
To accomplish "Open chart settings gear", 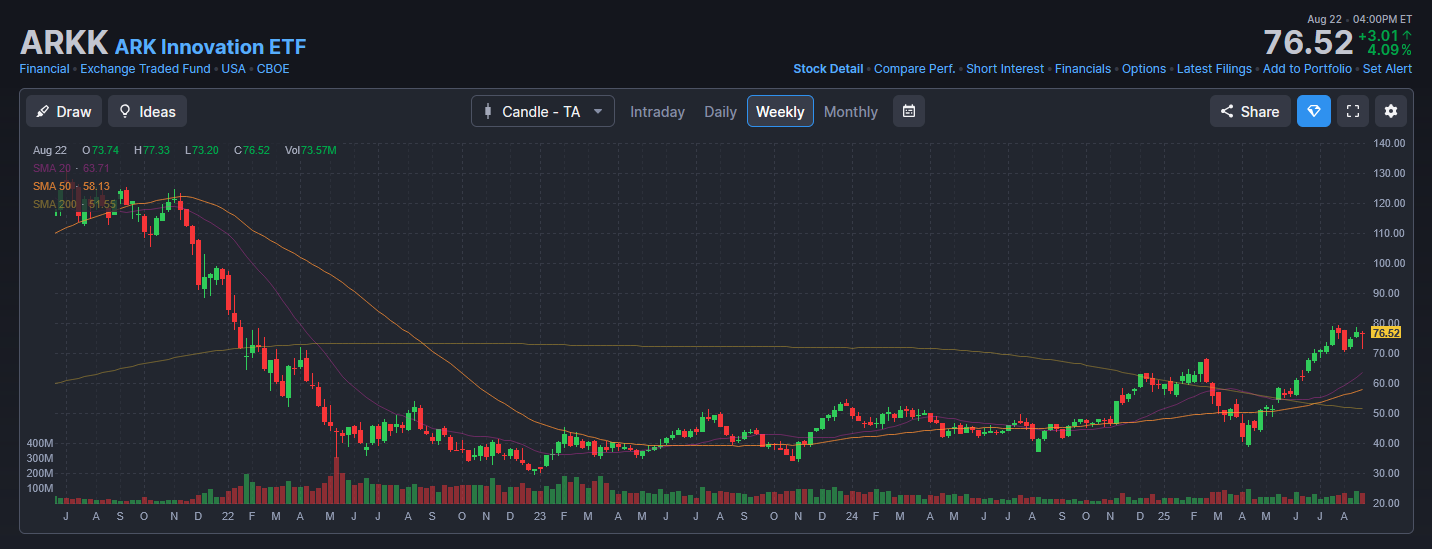I will coord(1391,111).
